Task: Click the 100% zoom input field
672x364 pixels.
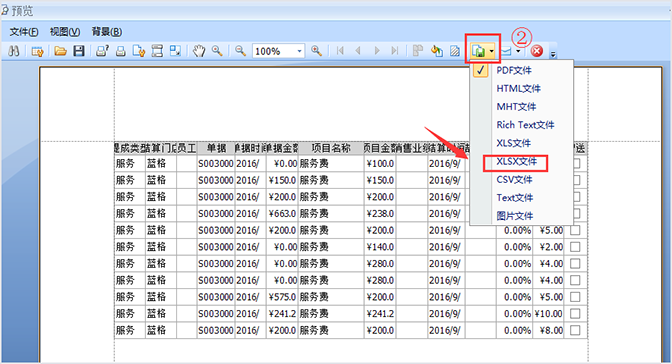Action: tap(274, 51)
